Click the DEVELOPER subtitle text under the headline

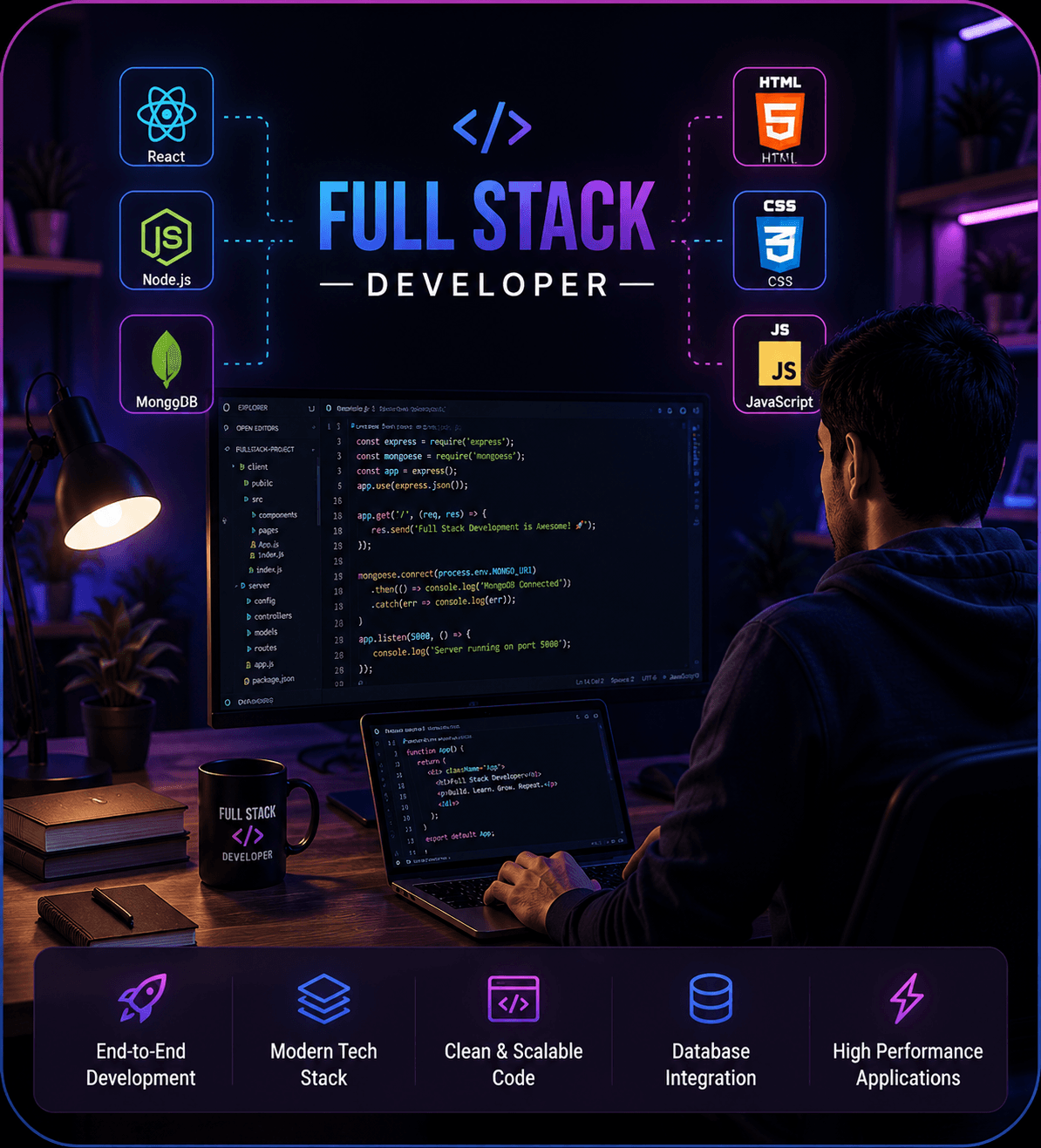(x=487, y=284)
